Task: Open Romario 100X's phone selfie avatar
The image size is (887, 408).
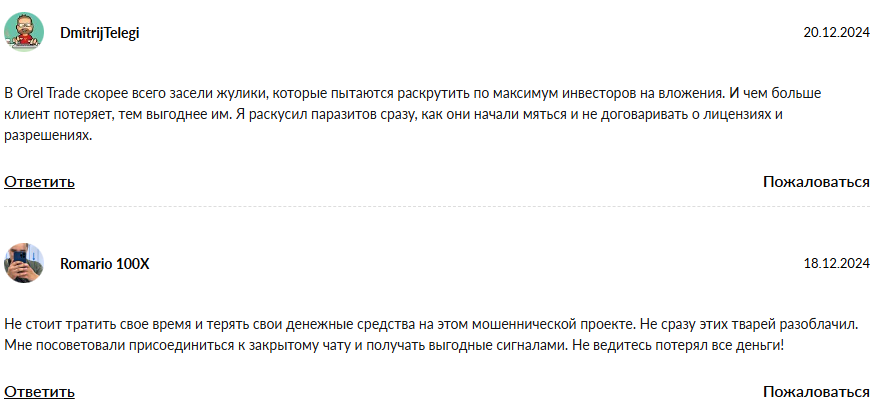Action: click(x=24, y=263)
